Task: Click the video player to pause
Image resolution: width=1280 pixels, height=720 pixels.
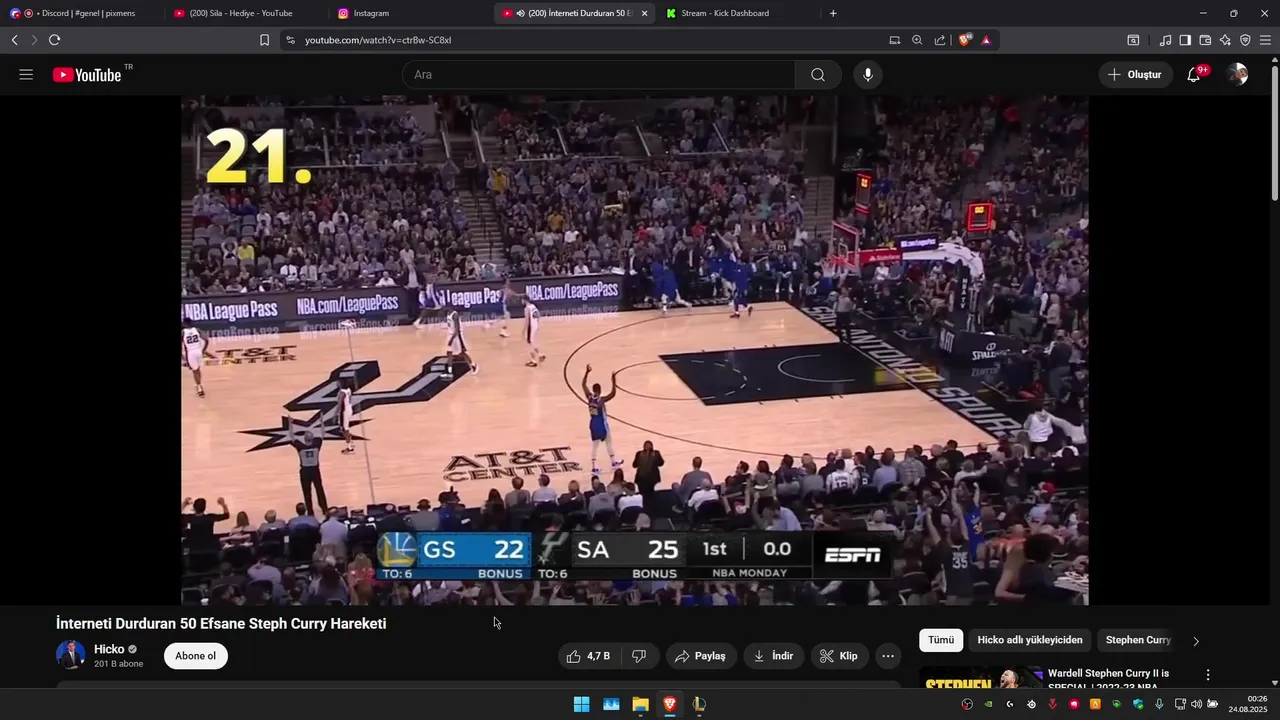Action: tap(634, 350)
